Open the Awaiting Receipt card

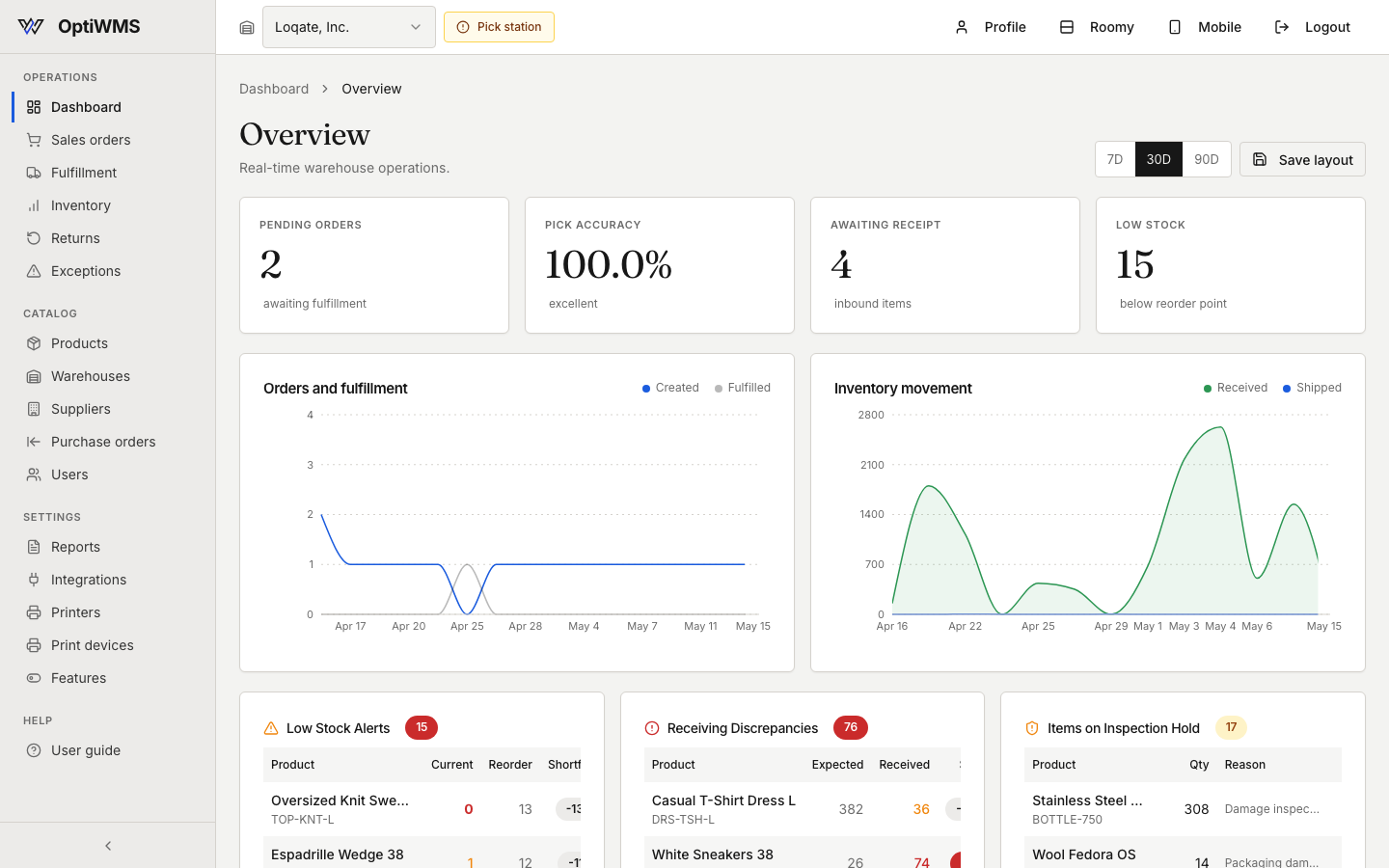tap(945, 265)
